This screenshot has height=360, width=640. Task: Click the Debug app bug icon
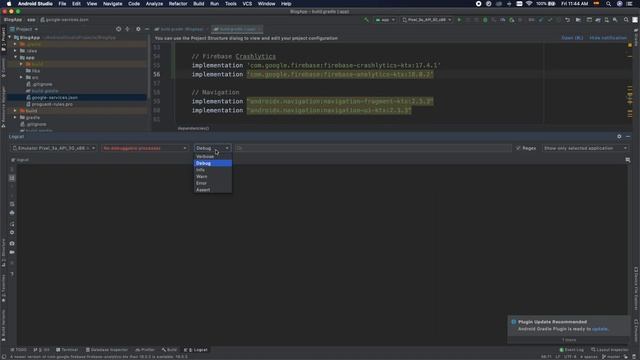coord(485,20)
